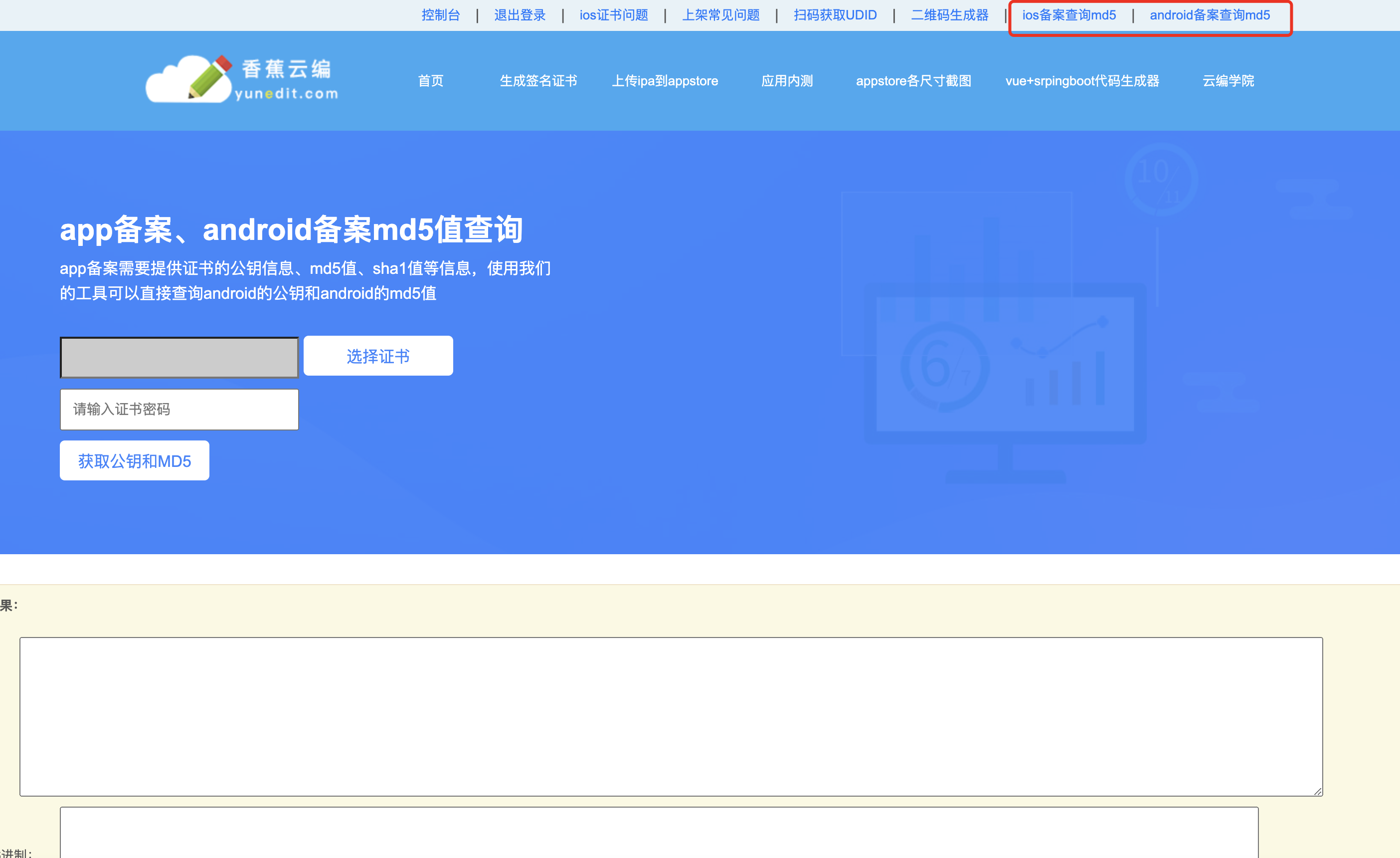Image resolution: width=1400 pixels, height=858 pixels.
Task: Go to 首页 in main navigation
Action: point(431,81)
